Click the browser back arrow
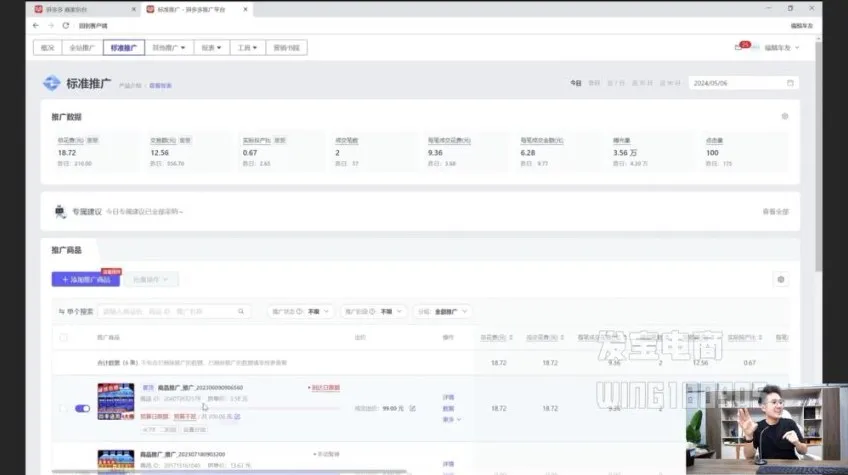This screenshot has width=848, height=475. click(x=37, y=25)
